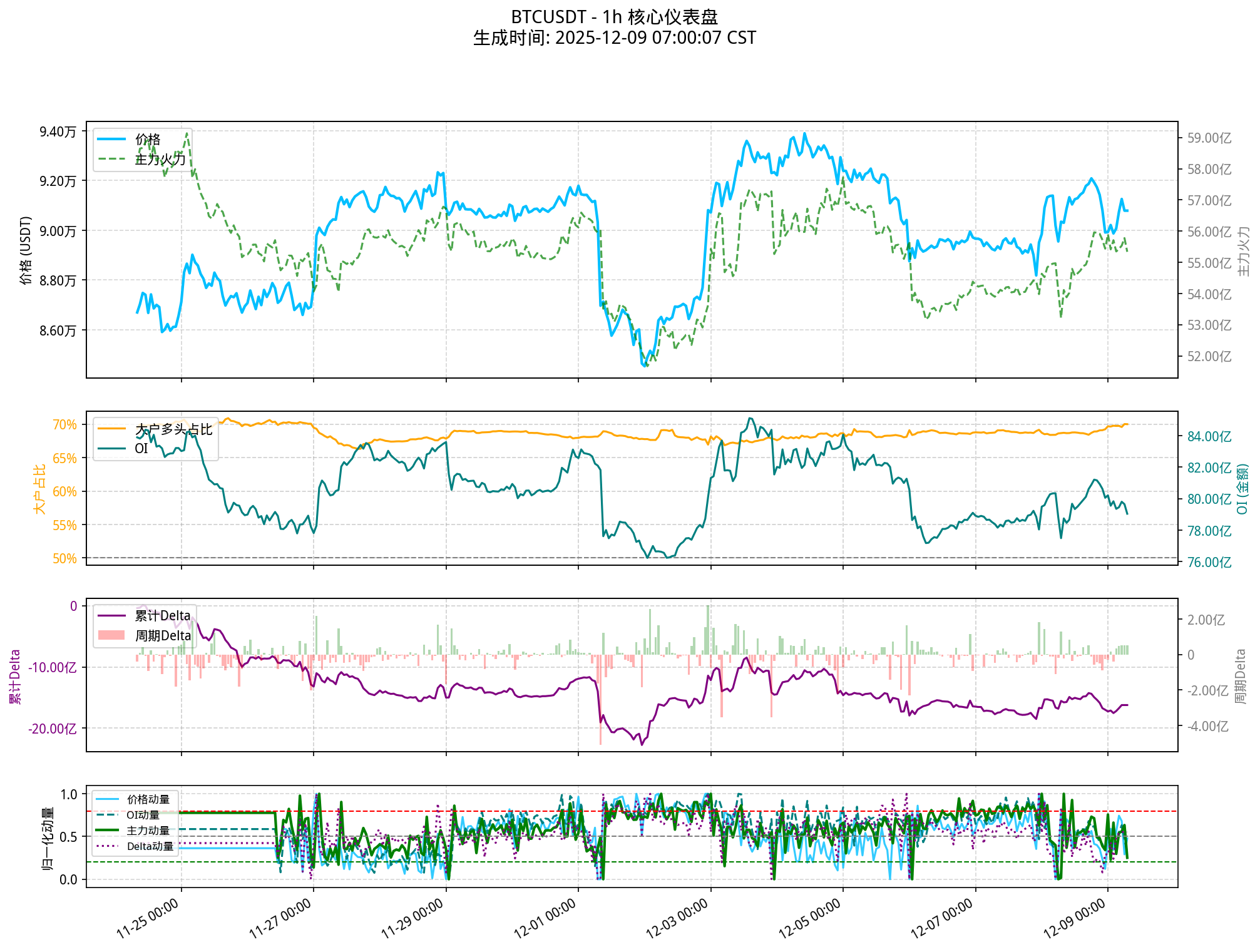Viewport: 1260px width, 952px height.
Task: Click the 主力火力 legend entry
Action: (160, 160)
